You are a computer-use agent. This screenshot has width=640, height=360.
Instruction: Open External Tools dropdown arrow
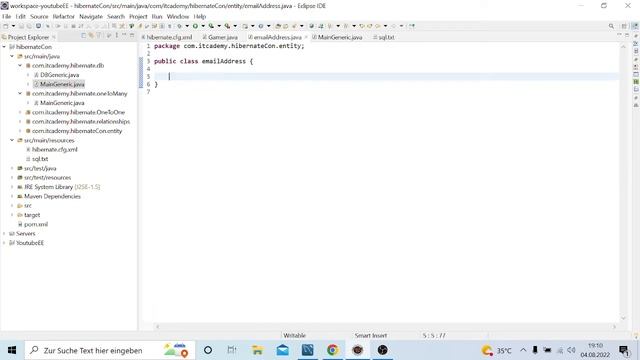pos(235,26)
